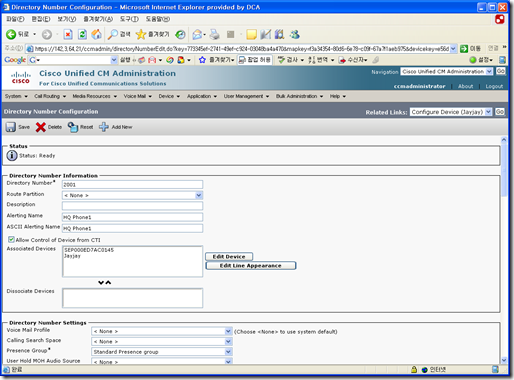Select Jayjay in Associated Devices list
The width and height of the screenshot is (514, 380).
click(x=72, y=256)
